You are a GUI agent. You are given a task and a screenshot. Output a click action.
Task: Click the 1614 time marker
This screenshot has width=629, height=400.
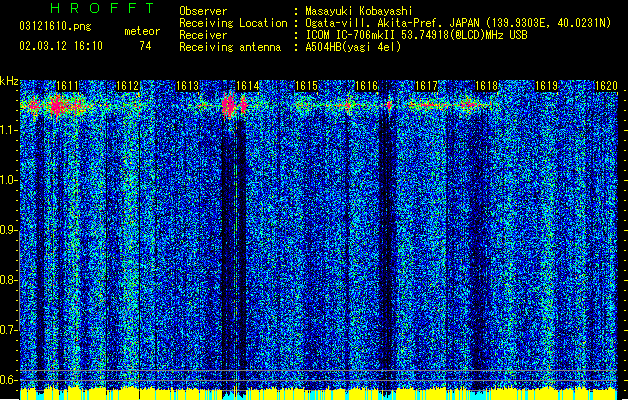coord(248,86)
